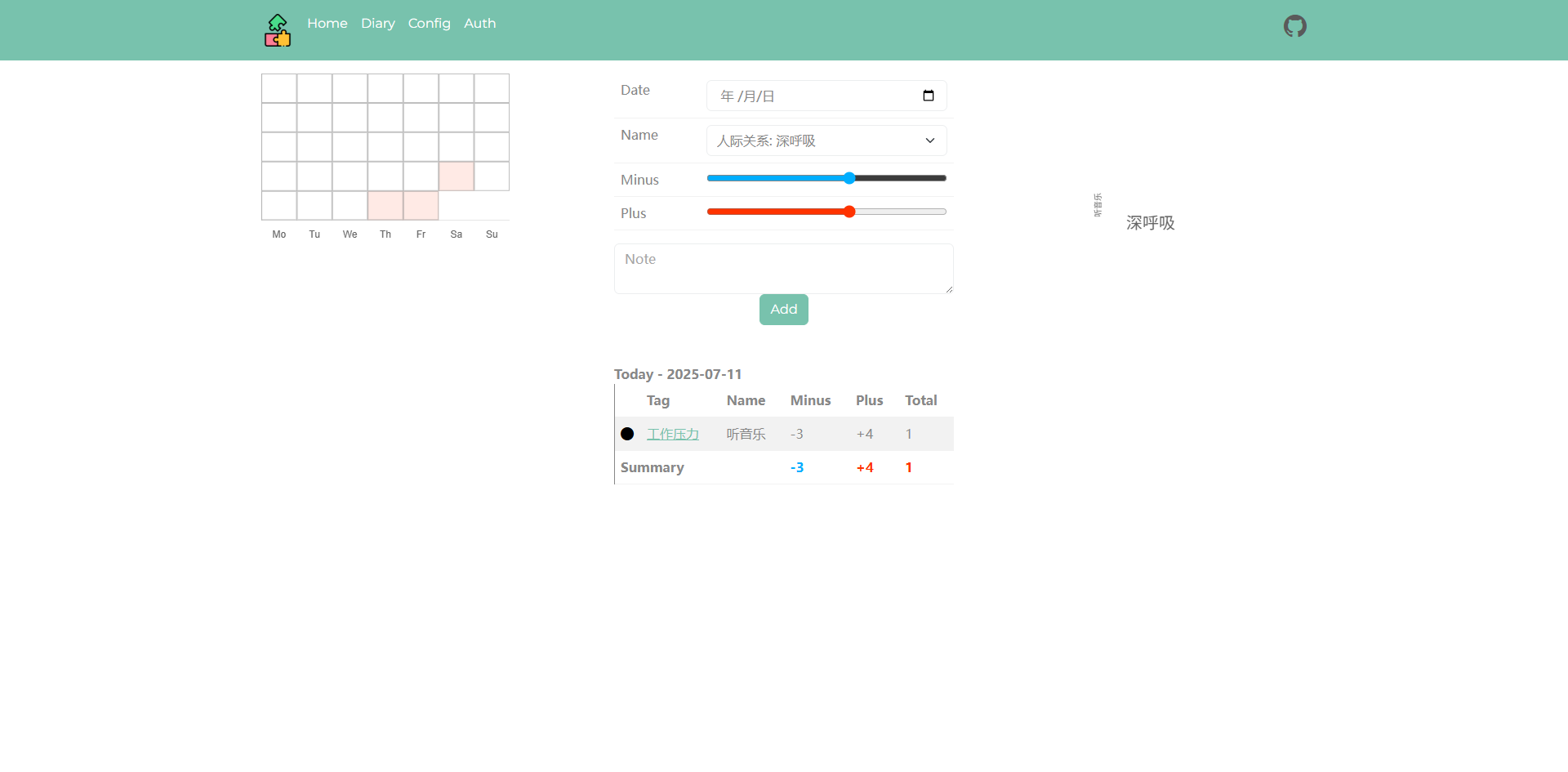The height and width of the screenshot is (772, 1568).
Task: Click the Total column header
Action: 921,400
